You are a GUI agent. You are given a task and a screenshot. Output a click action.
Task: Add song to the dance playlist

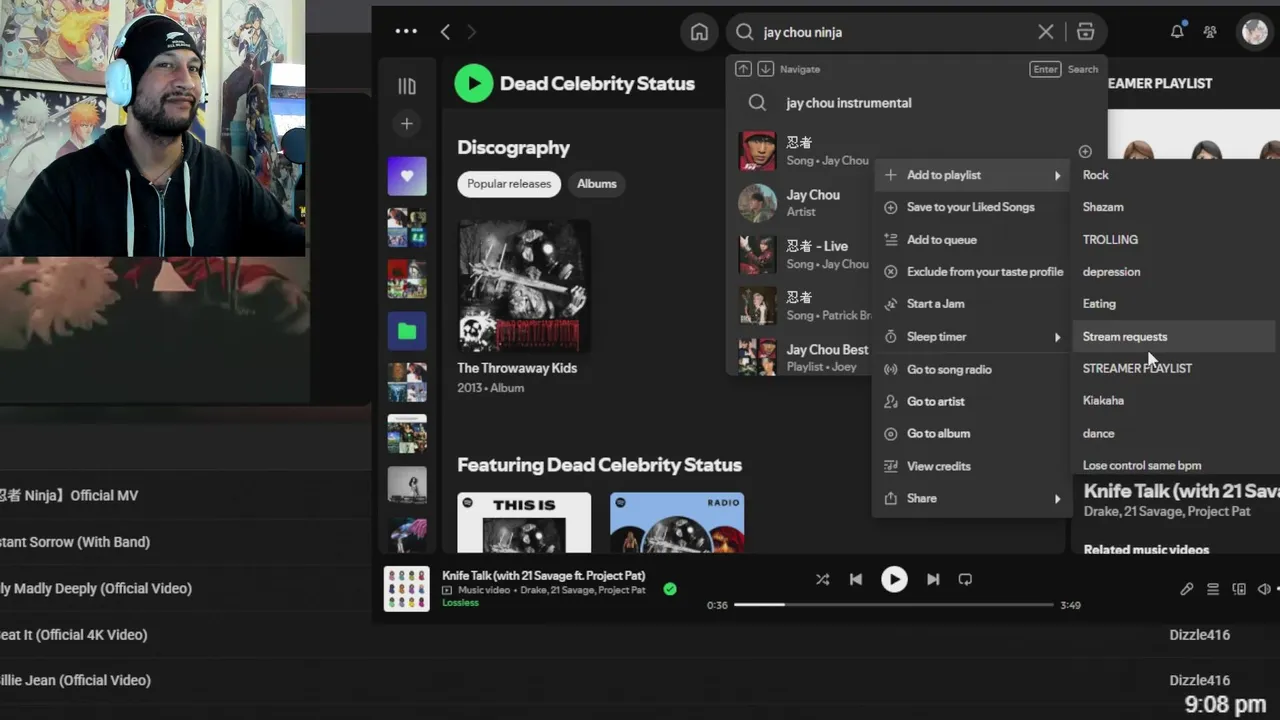(1174, 434)
